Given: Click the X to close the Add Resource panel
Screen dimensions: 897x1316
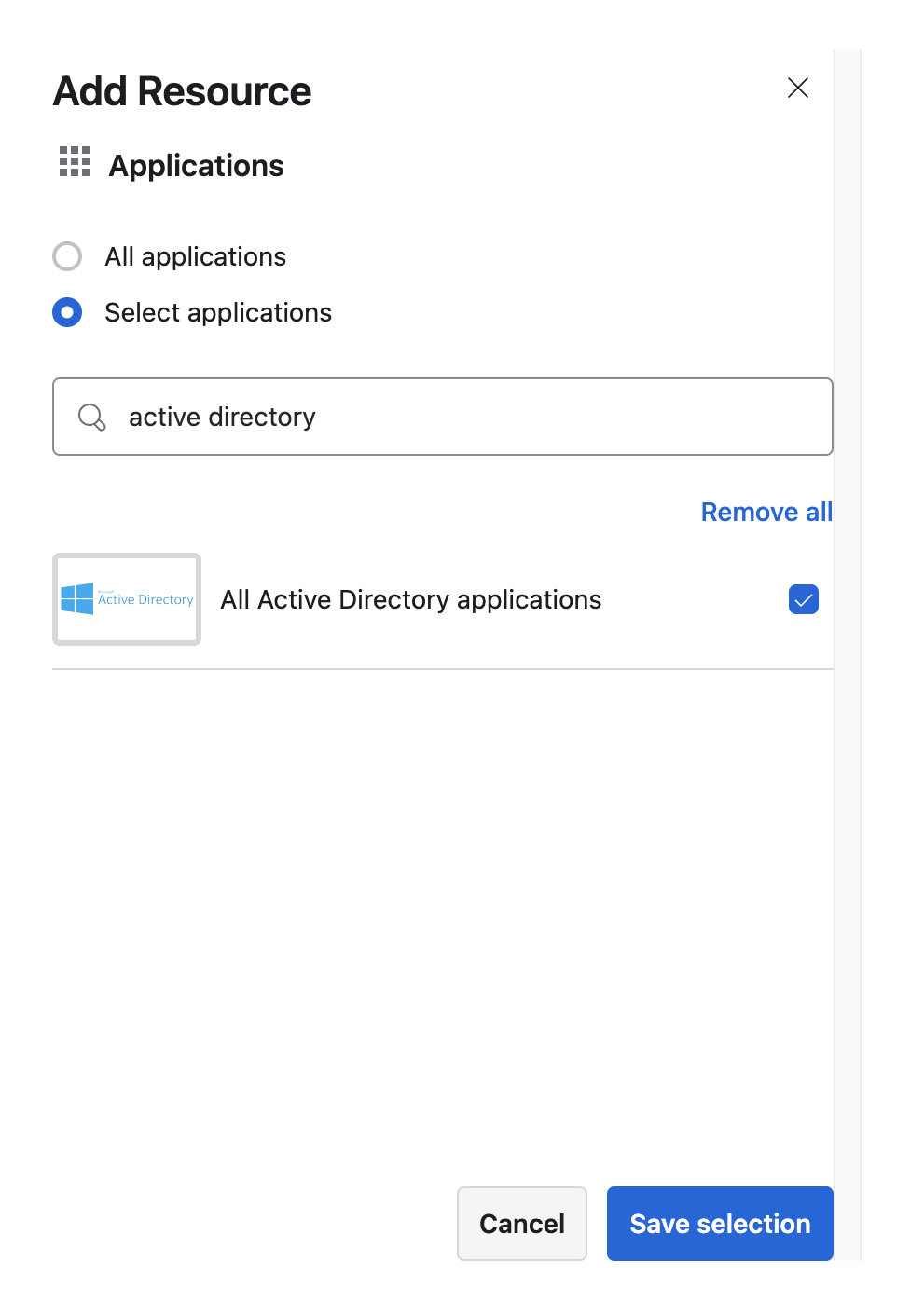Looking at the screenshot, I should tap(798, 88).
